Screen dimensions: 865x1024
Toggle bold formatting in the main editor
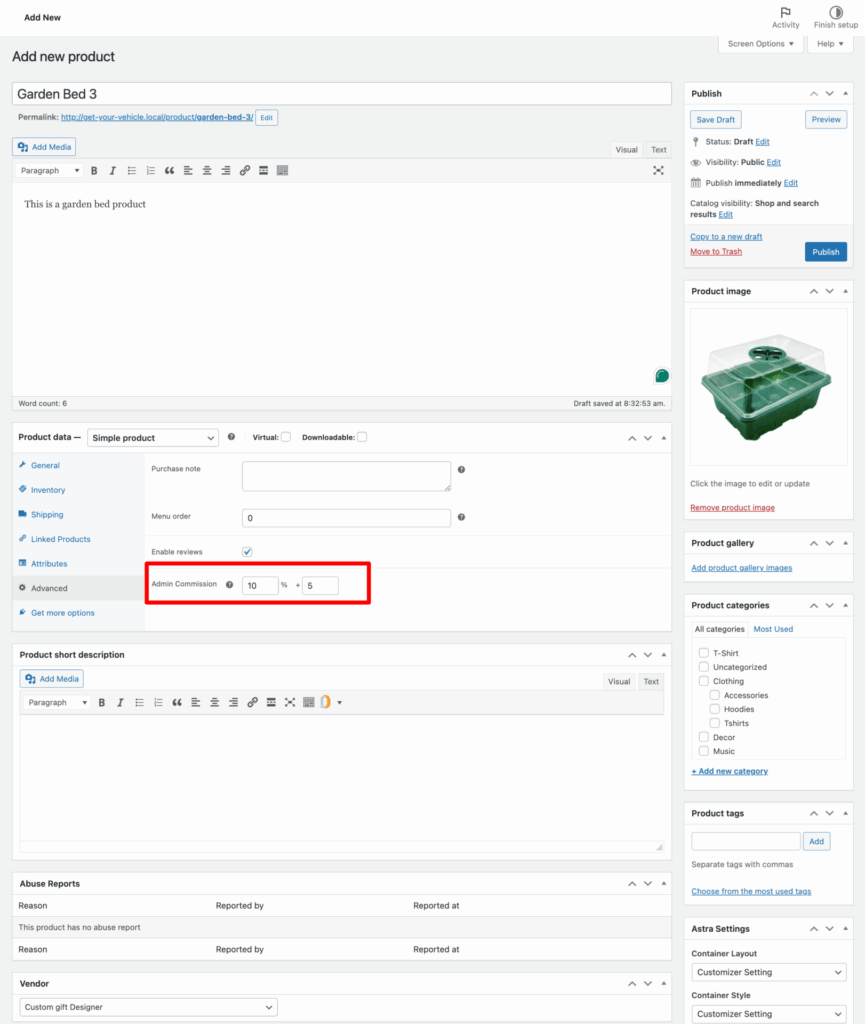click(94, 170)
